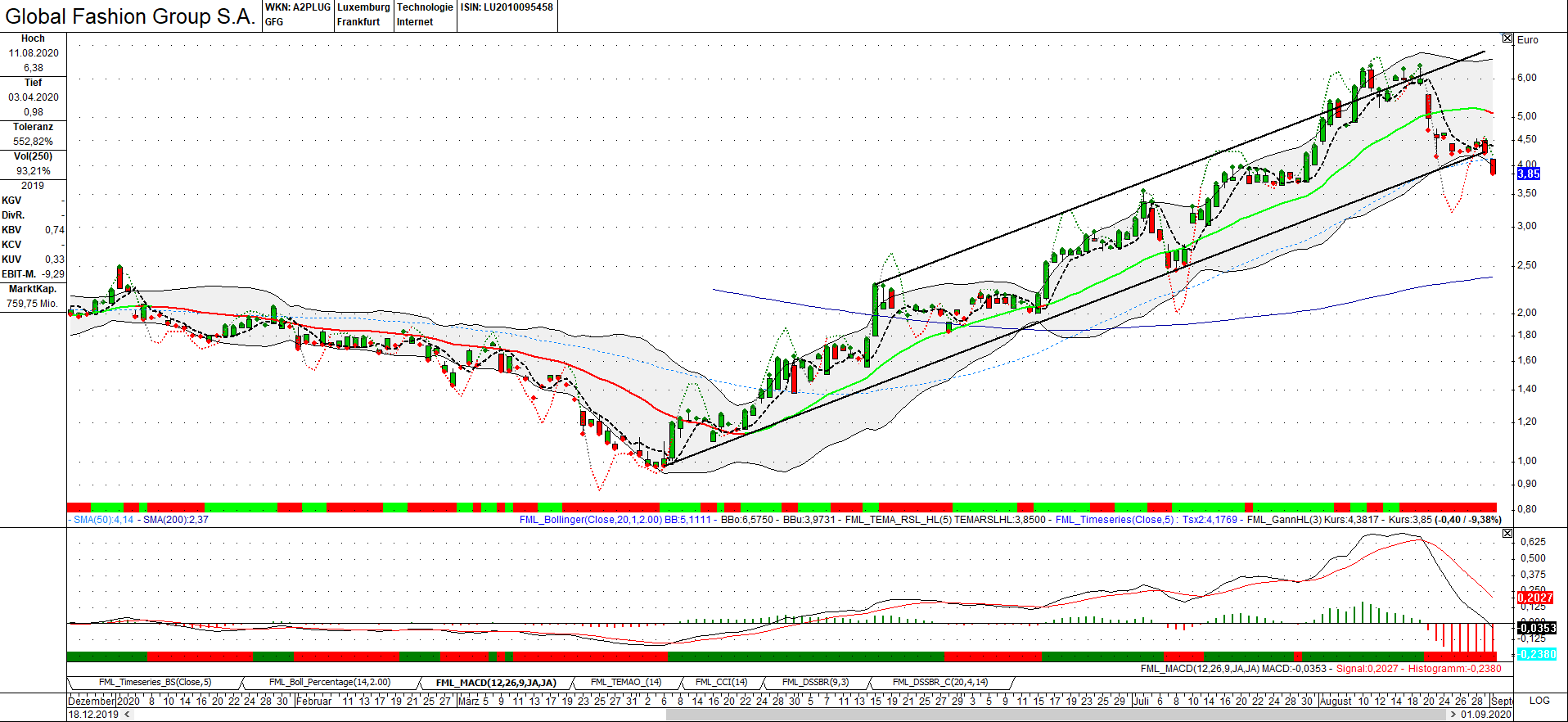Click the DivR. row label
Screen dimensions: 1568x722
click(13, 215)
